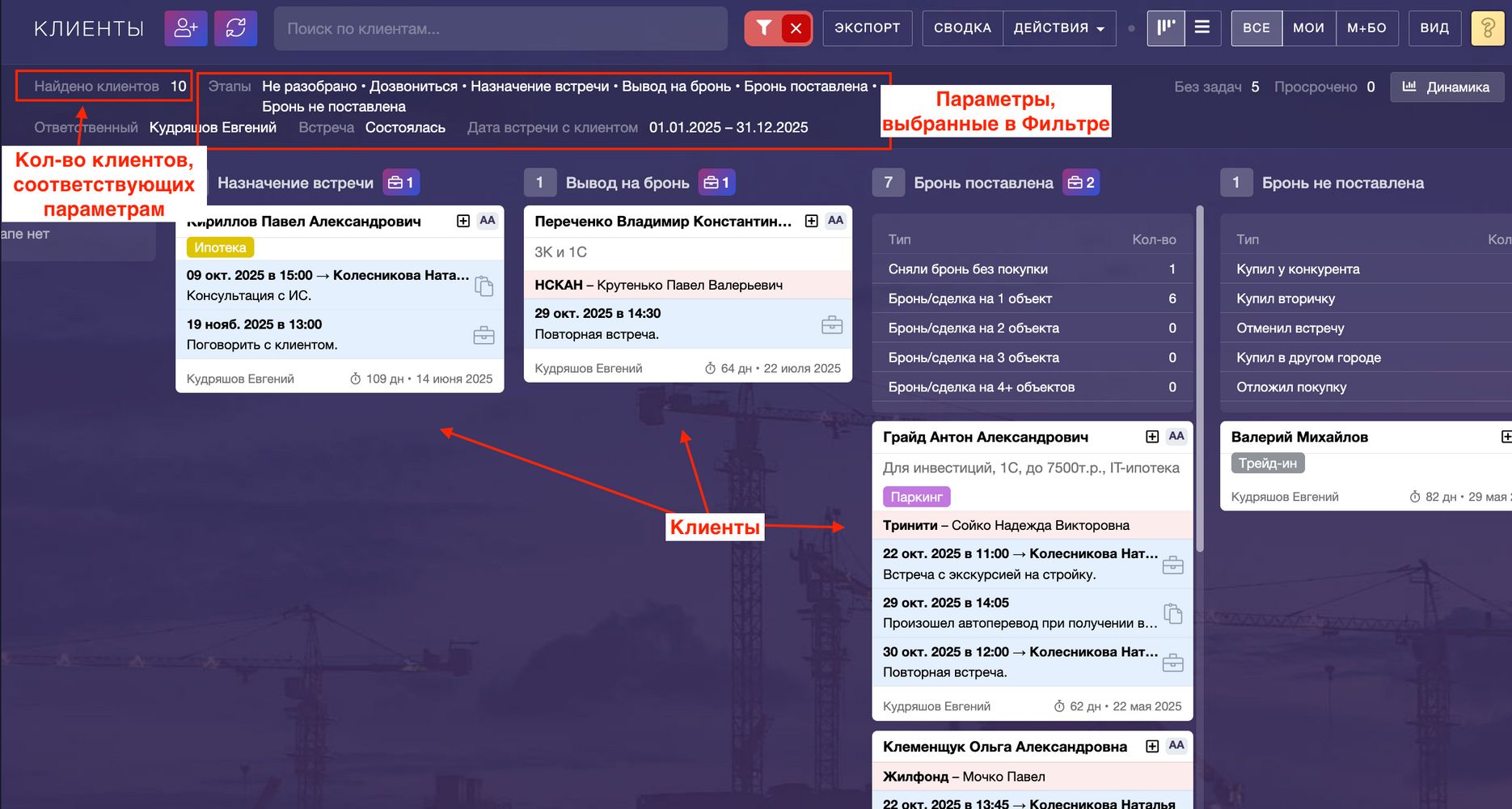Image resolution: width=1512 pixels, height=809 pixels.
Task: Expand the ДЕЙСТВИЯ dropdown
Action: [x=1059, y=28]
